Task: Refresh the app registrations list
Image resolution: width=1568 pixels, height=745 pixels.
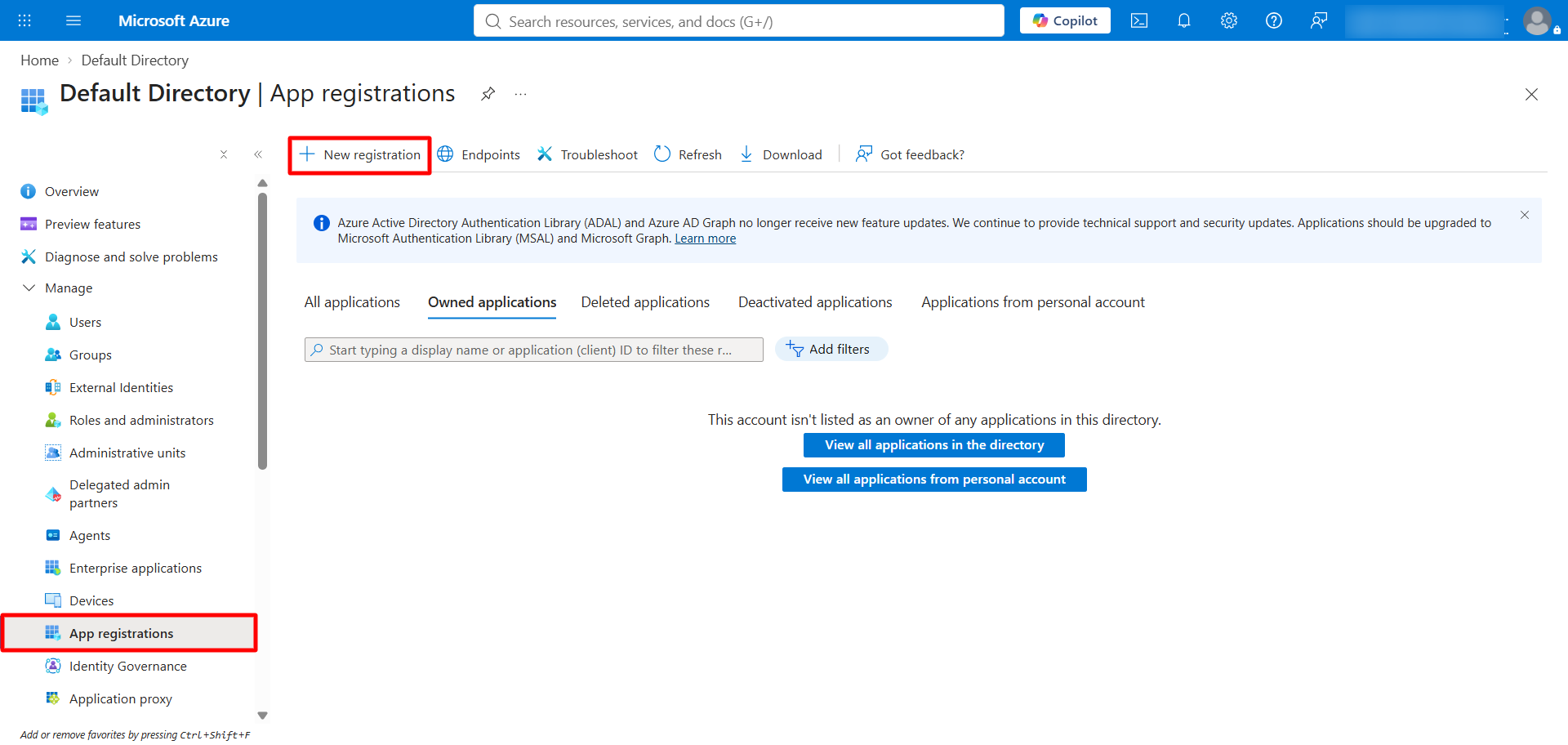Action: tap(688, 154)
